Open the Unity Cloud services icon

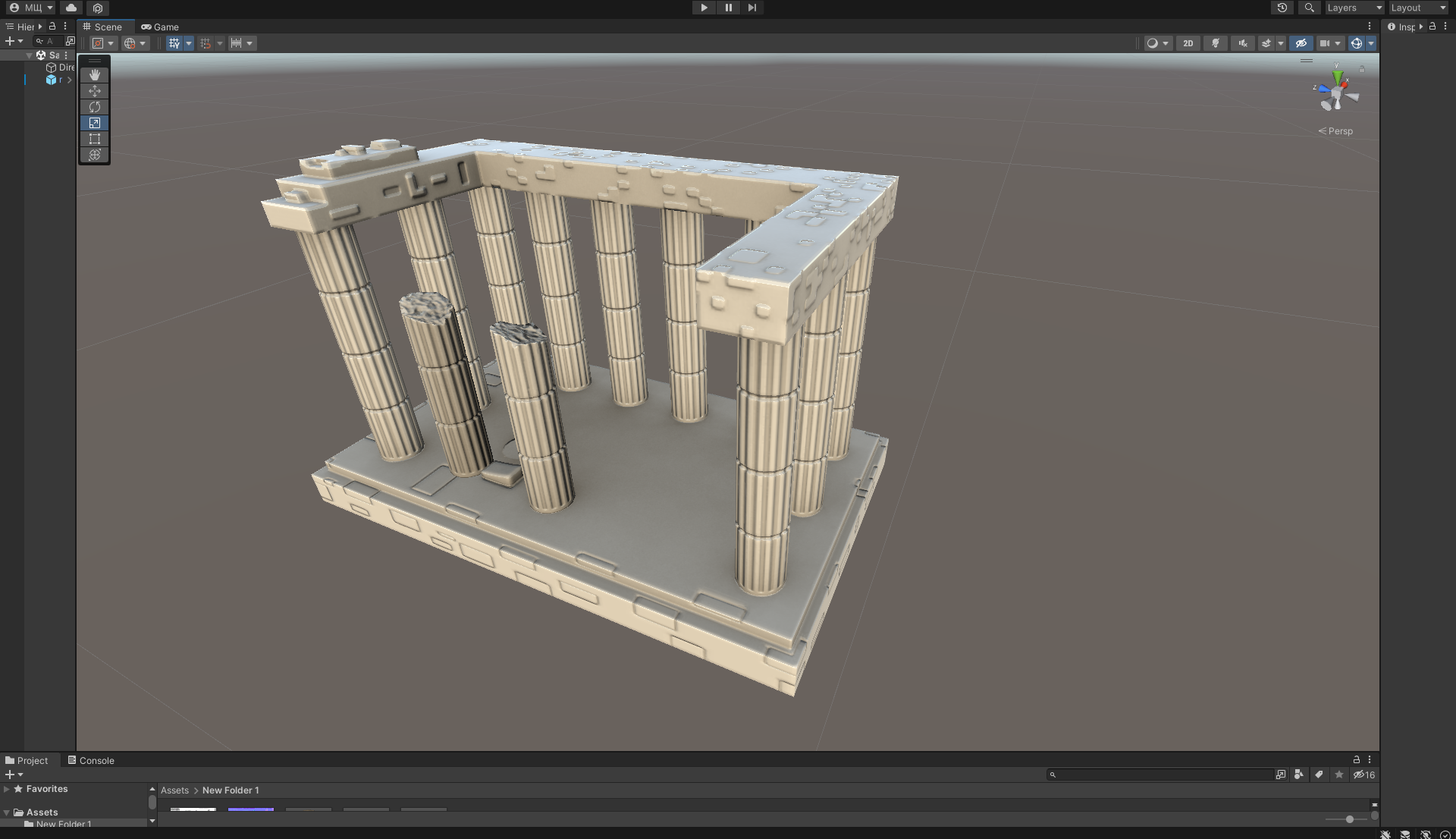click(x=71, y=8)
